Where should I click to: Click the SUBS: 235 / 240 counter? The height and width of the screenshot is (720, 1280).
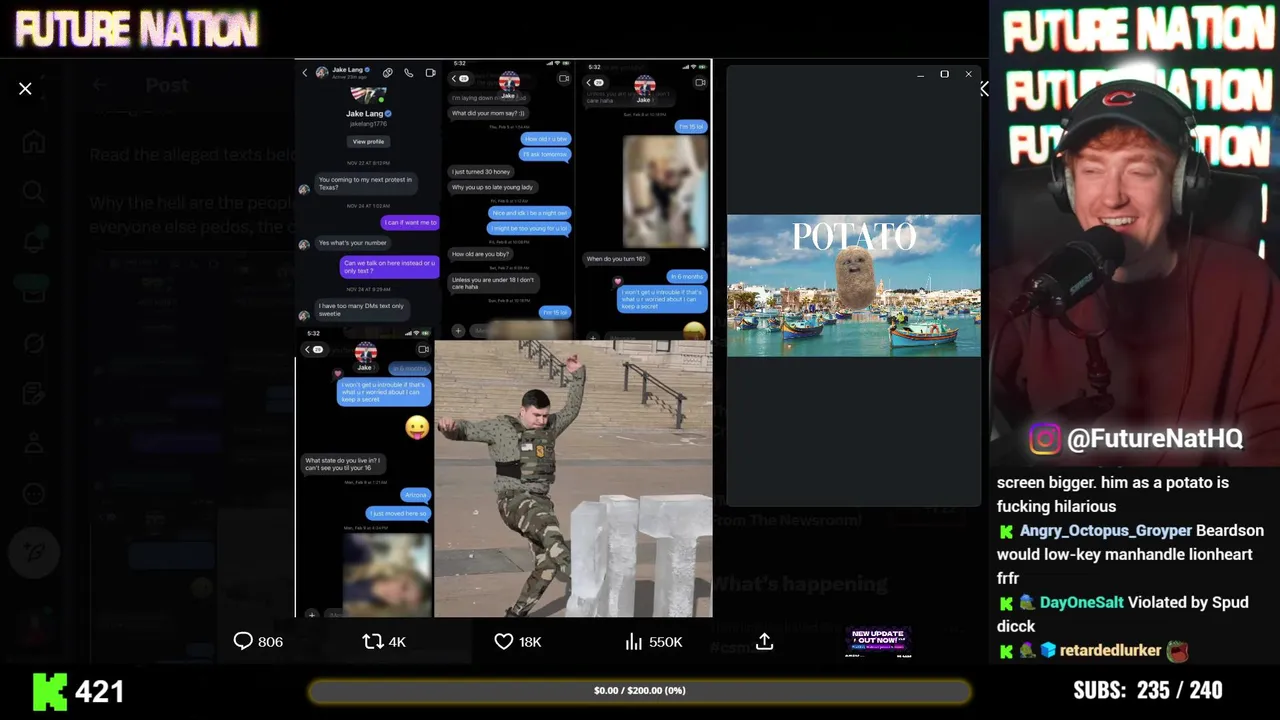1148,690
